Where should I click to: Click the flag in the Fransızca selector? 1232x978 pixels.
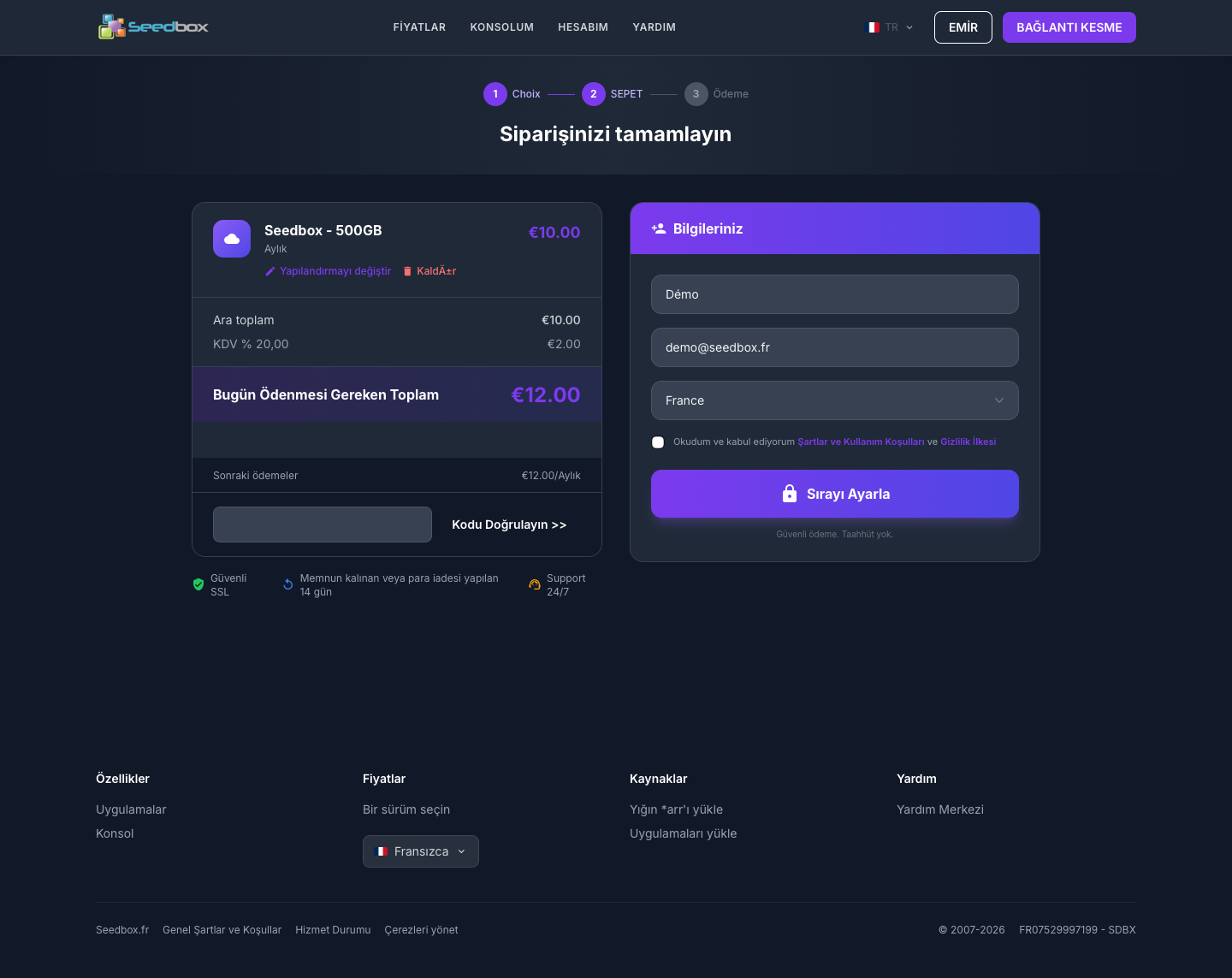coord(382,851)
